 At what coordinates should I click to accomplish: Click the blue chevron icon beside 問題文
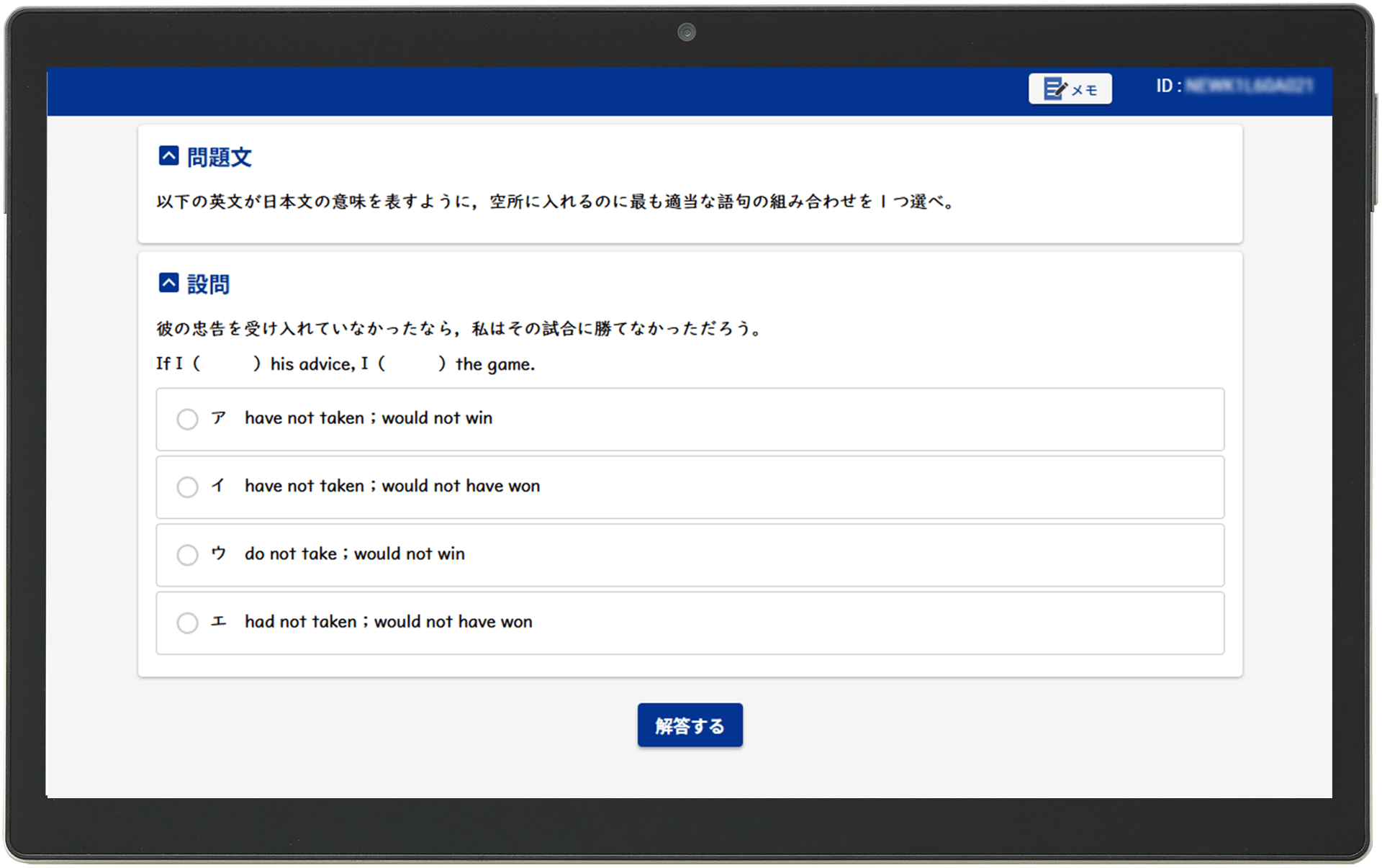click(x=168, y=155)
